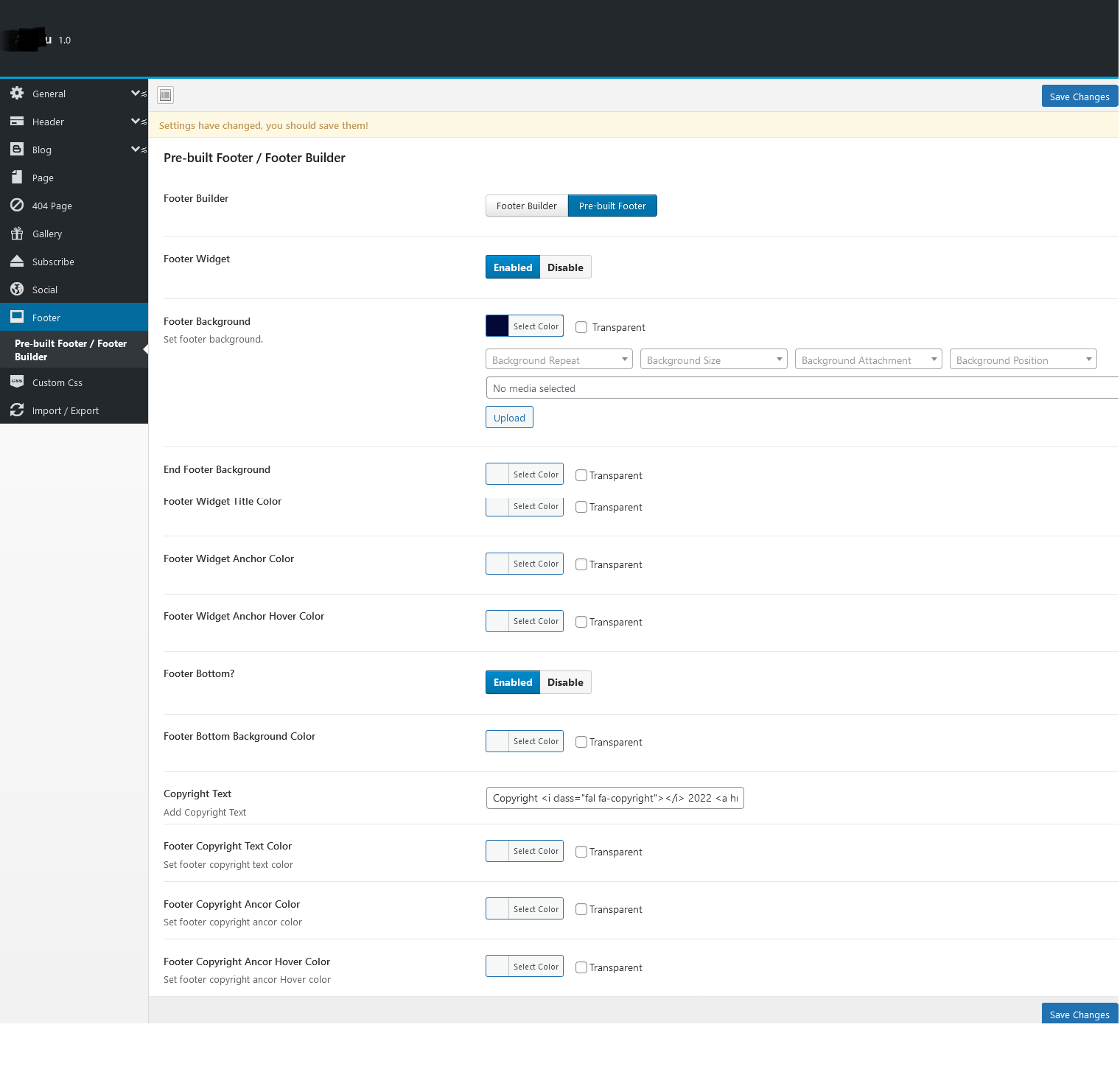Open the Background Attachment dropdown
The height and width of the screenshot is (1086, 1120).
click(x=869, y=360)
